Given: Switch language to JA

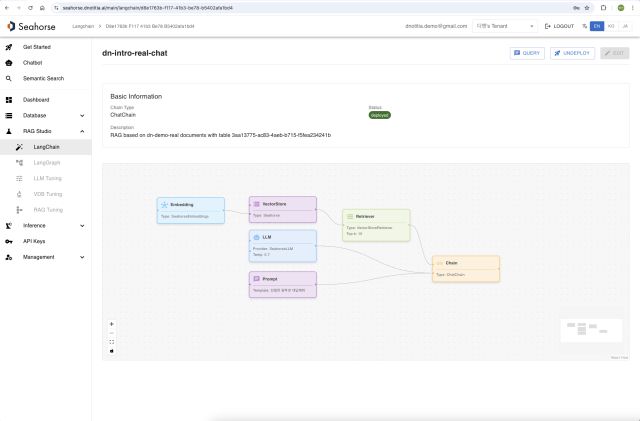Looking at the screenshot, I should (x=625, y=26).
